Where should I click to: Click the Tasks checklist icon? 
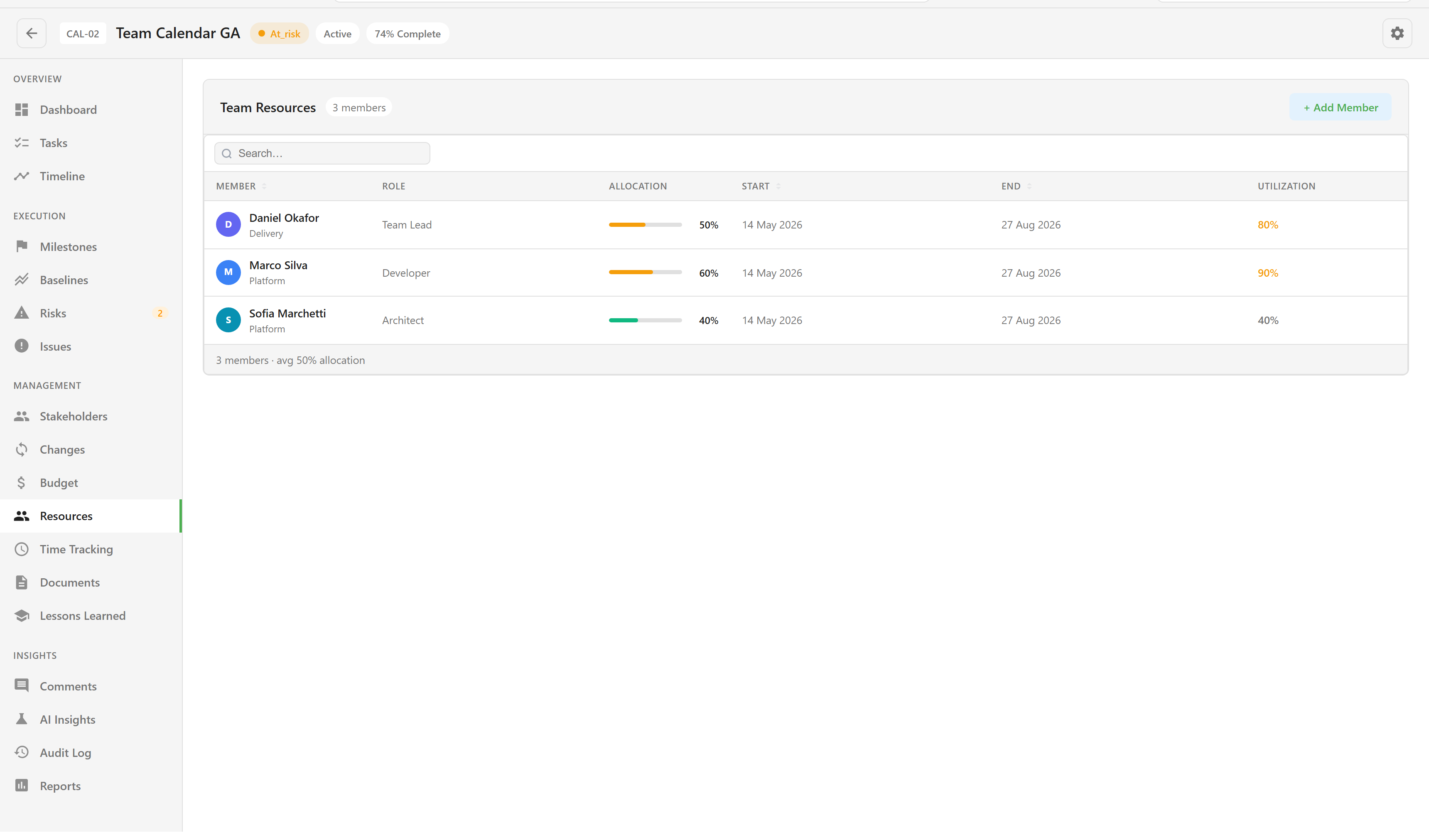(x=22, y=143)
